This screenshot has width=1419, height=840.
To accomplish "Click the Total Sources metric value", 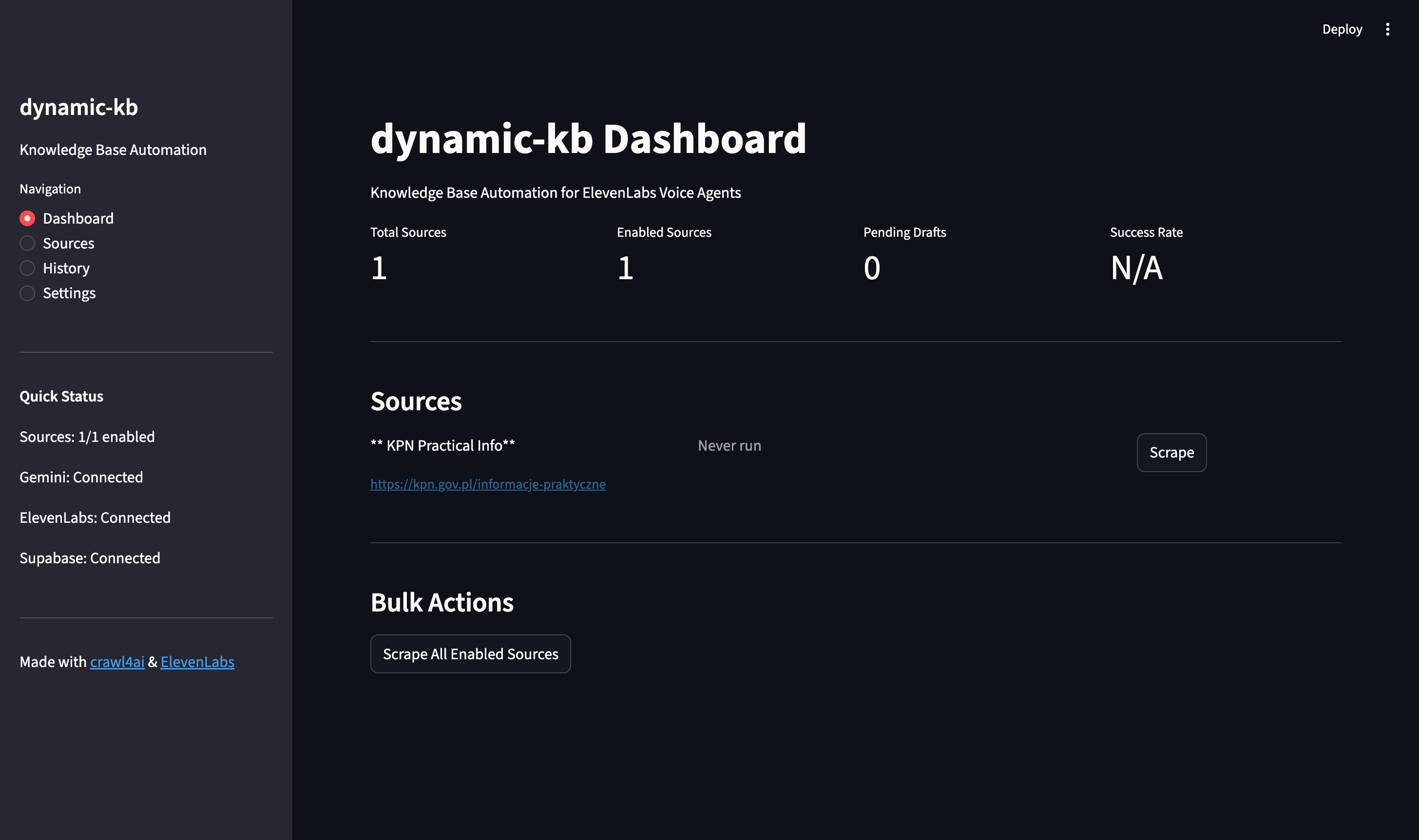I will [379, 267].
